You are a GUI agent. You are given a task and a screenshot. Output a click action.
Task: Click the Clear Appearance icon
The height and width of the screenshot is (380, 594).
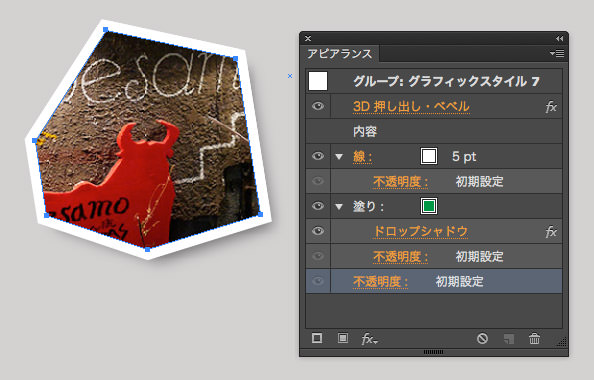[482, 338]
